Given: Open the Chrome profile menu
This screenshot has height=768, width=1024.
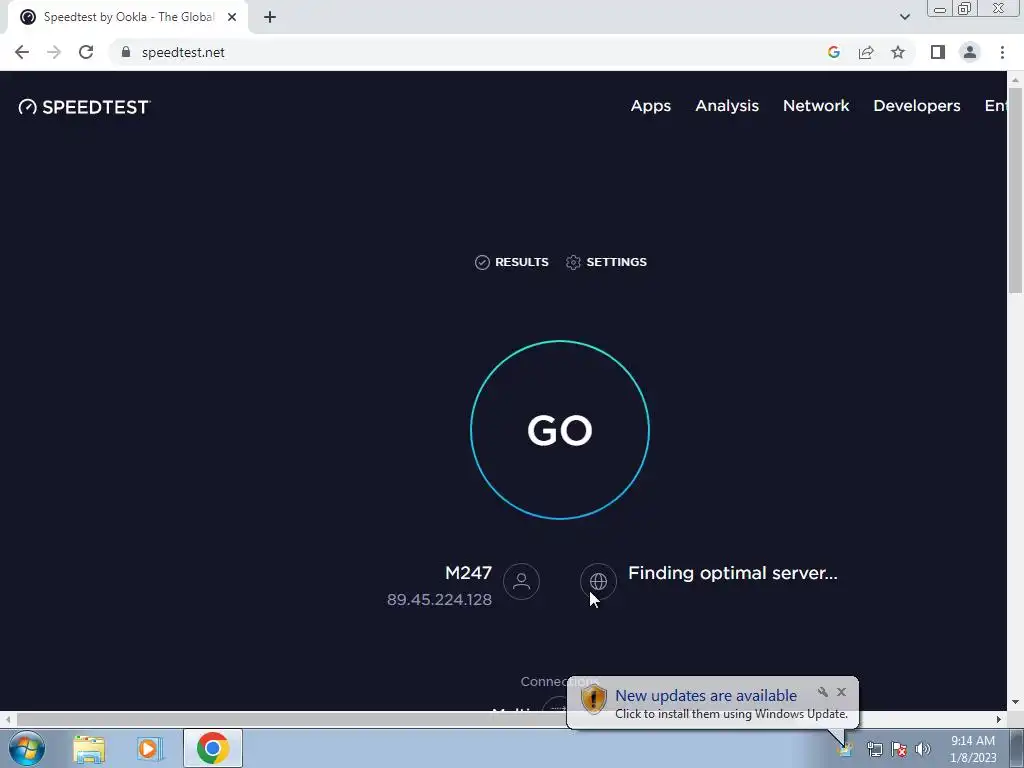Looking at the screenshot, I should click(970, 52).
